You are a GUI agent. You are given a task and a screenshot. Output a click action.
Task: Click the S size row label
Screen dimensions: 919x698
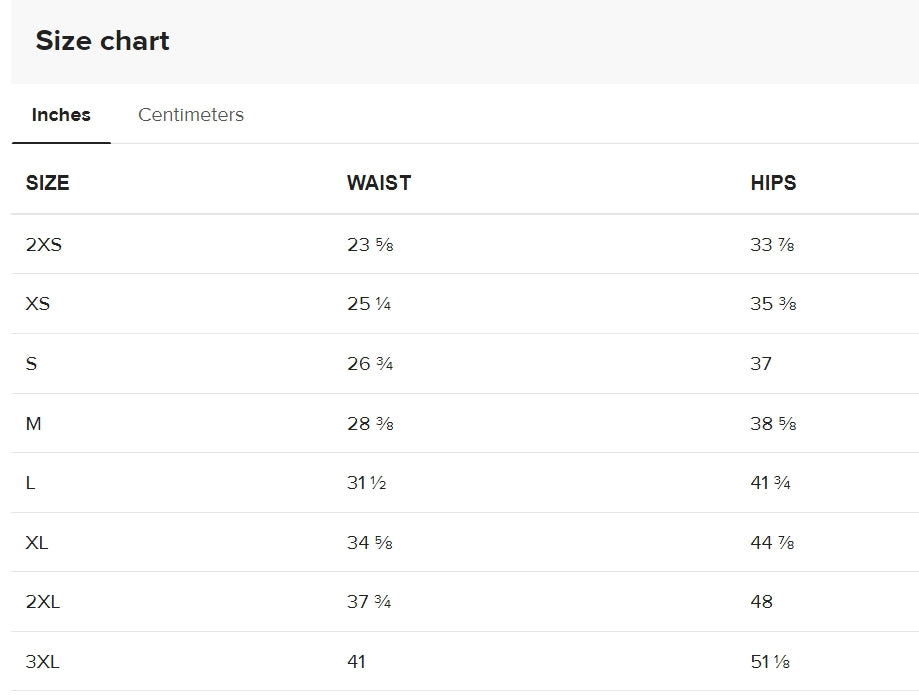(31, 364)
